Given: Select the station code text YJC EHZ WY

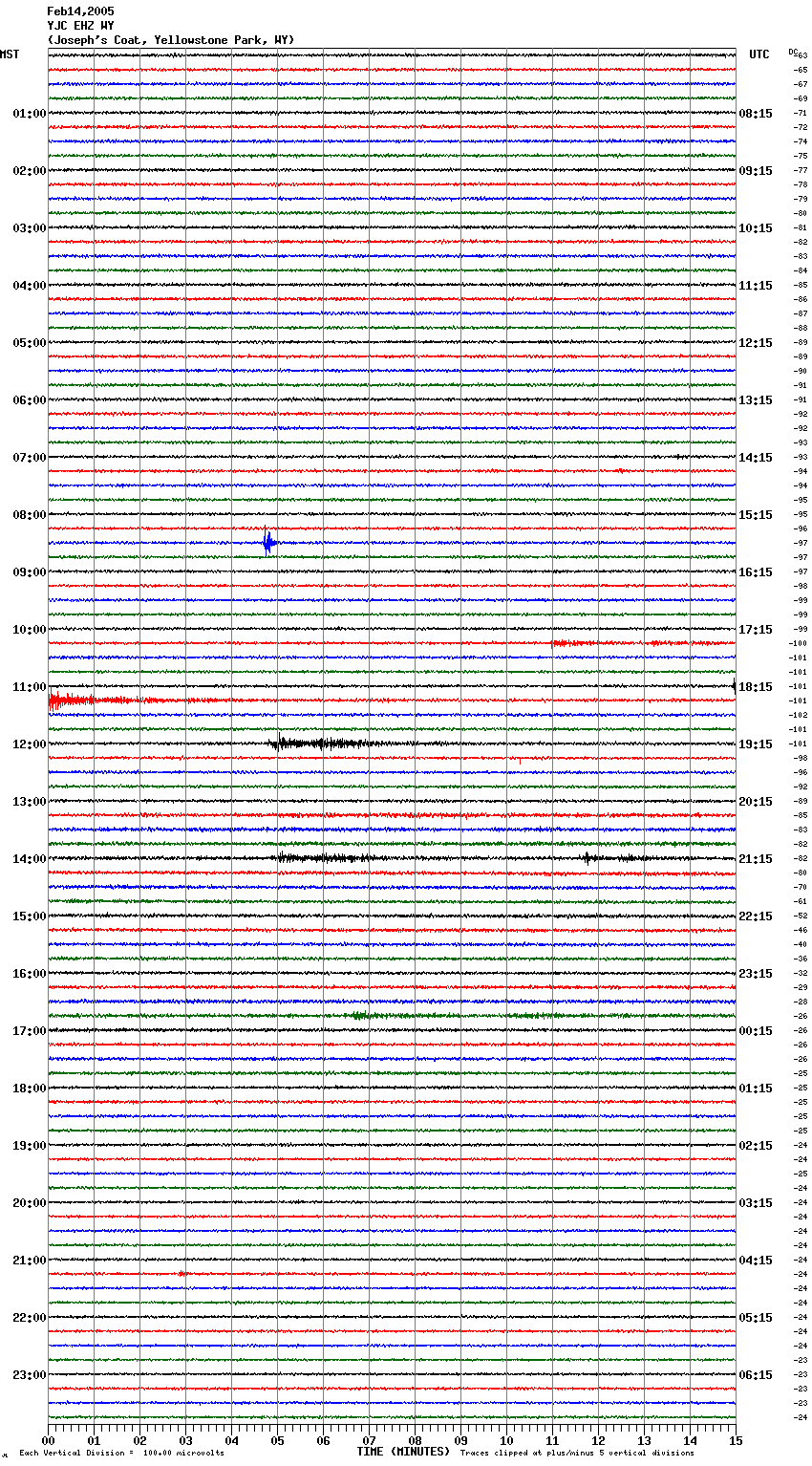Looking at the screenshot, I should coord(80,26).
